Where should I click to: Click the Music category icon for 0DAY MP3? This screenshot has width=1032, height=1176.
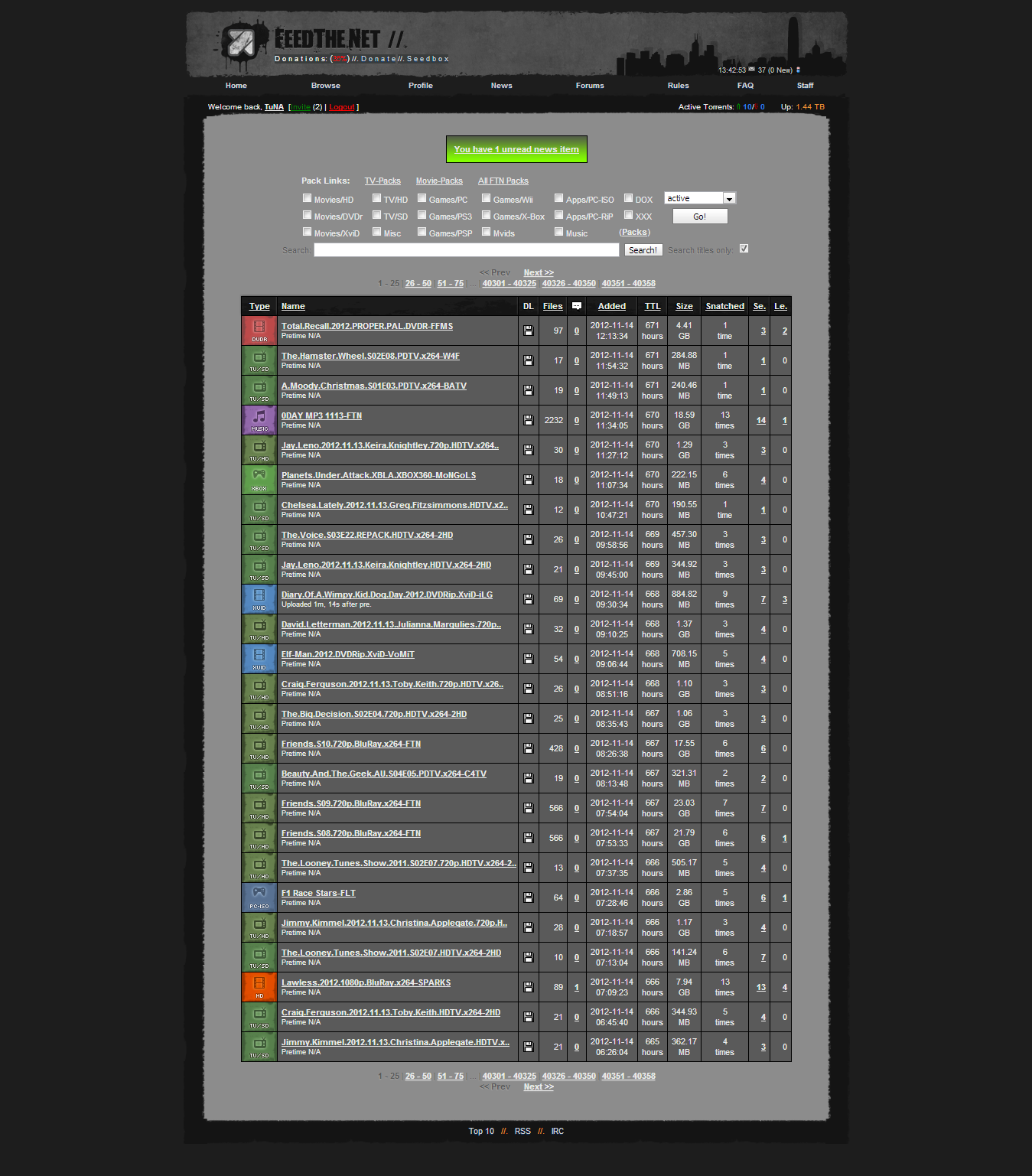(259, 420)
